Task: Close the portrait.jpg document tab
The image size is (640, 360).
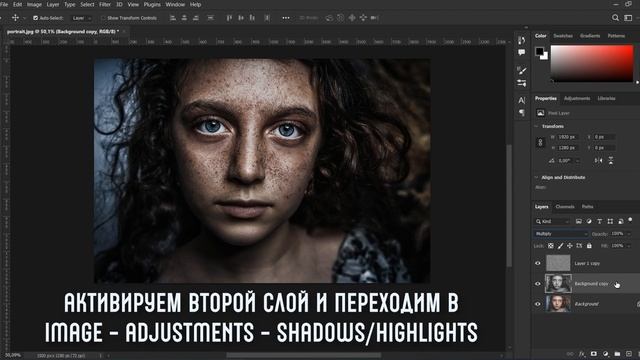Action: (124, 31)
